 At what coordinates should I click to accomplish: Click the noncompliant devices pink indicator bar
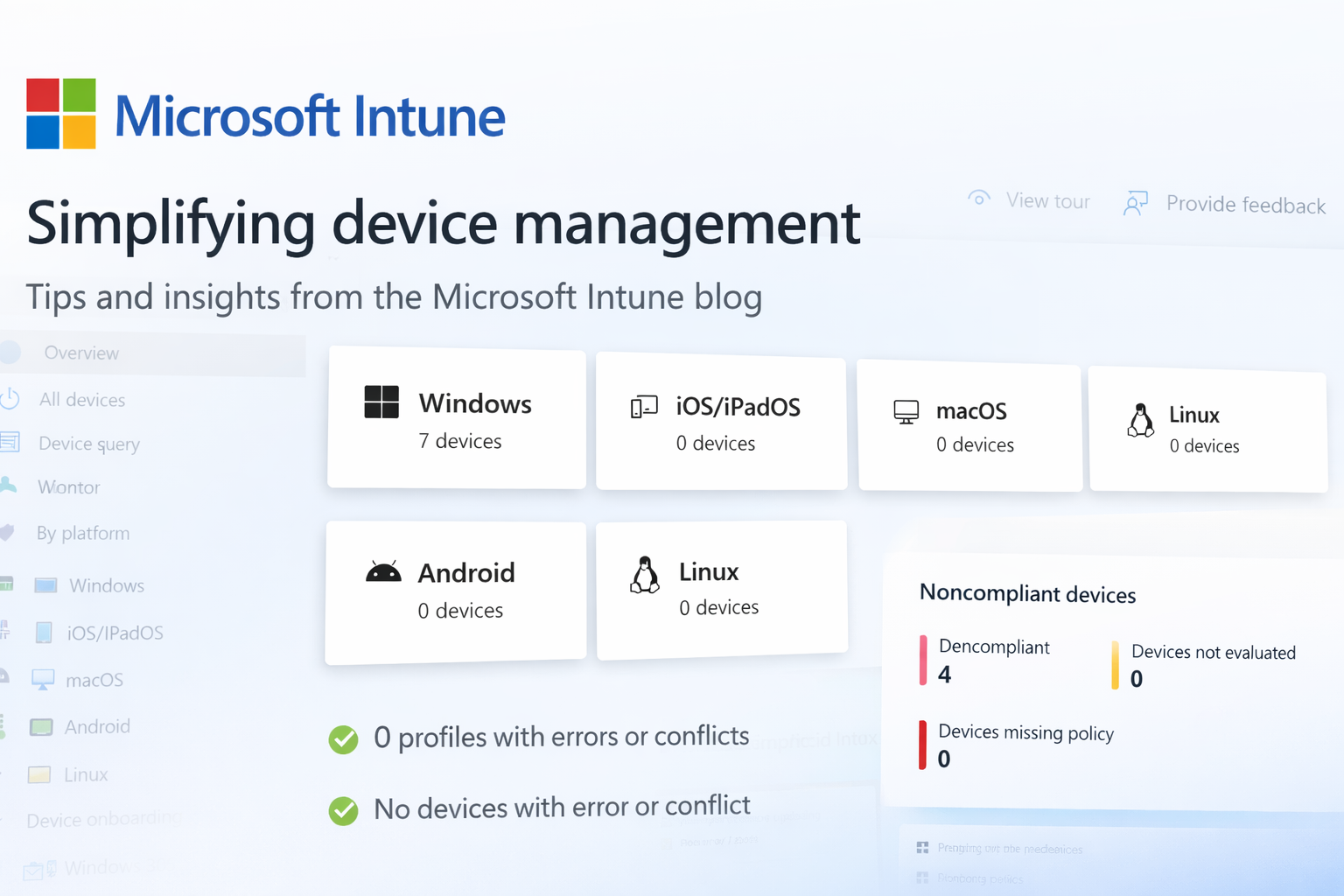[x=924, y=661]
